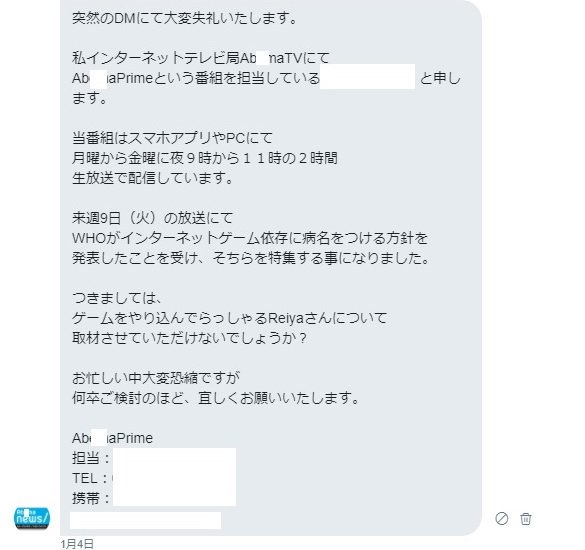This screenshot has height=550, width=585.
Task: Click the line お忙しい中大変恐縮ですが
Action: pos(156,378)
